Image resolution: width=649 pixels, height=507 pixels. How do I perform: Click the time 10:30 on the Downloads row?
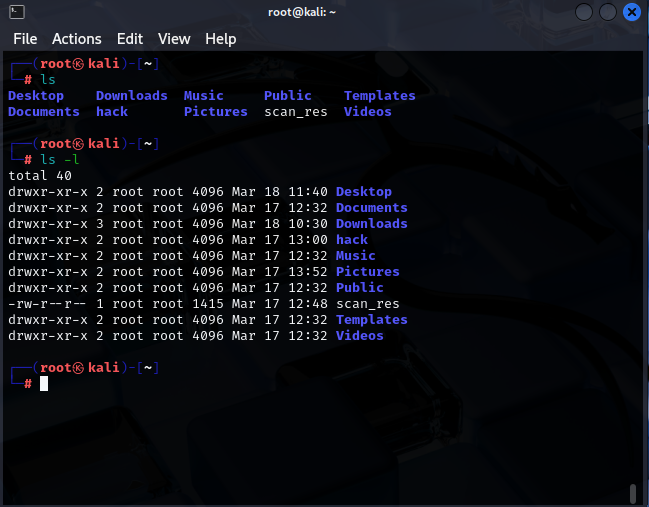(x=308, y=224)
